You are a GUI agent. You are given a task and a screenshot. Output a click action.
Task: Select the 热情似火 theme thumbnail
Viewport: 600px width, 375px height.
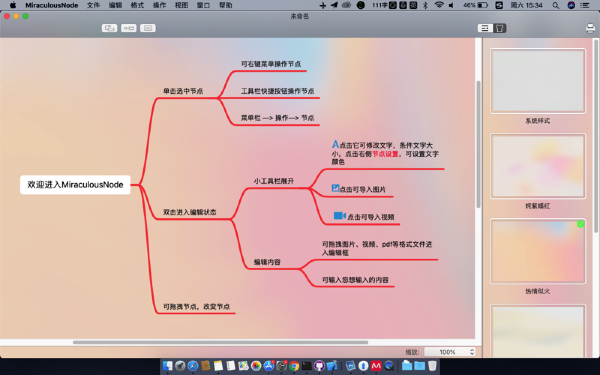pyautogui.click(x=538, y=251)
